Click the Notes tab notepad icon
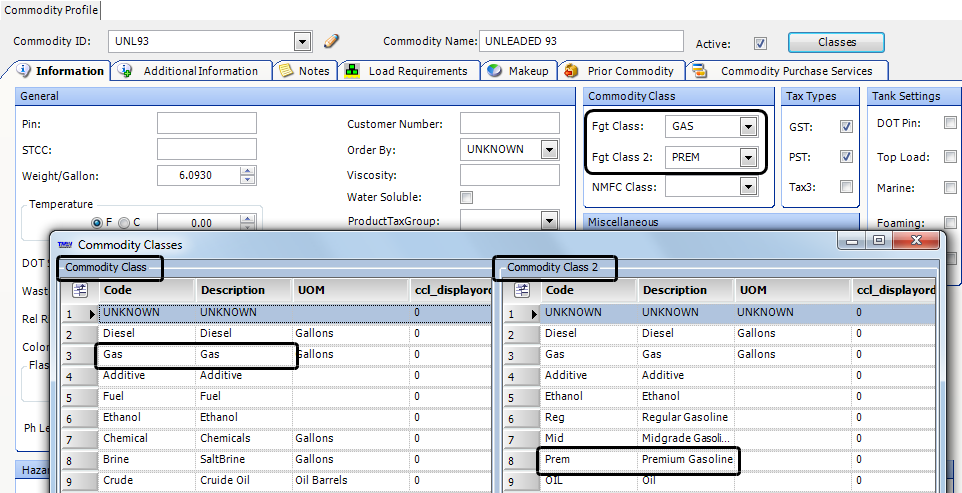The width and height of the screenshot is (962, 493). pos(286,71)
